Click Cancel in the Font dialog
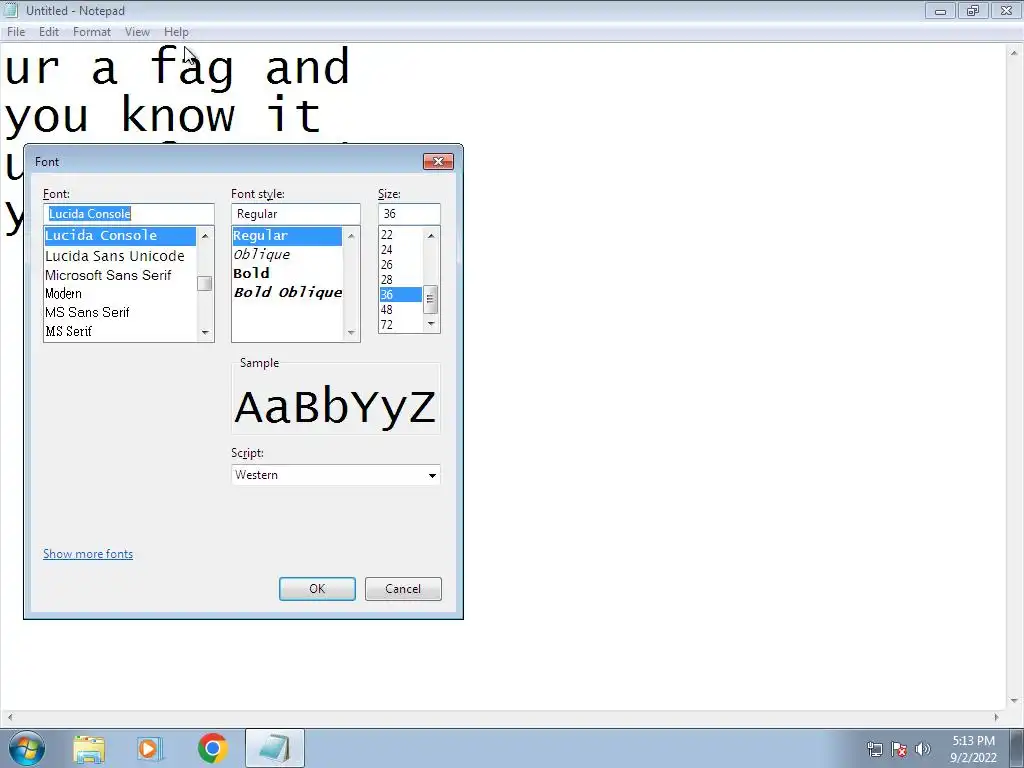This screenshot has height=768, width=1024. pos(403,588)
